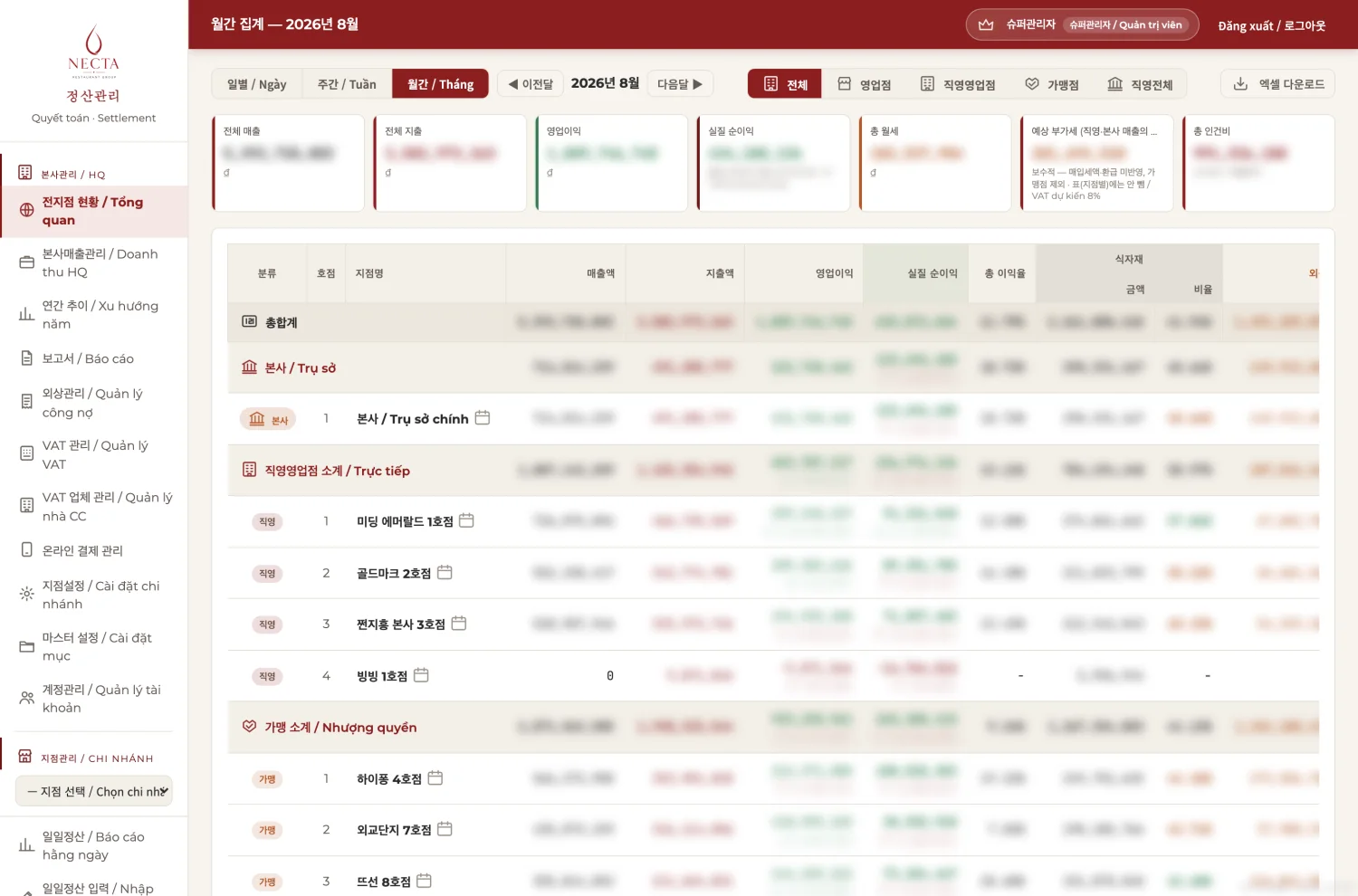Viewport: 1358px width, 896px height.
Task: Click 총 월세 summary card
Action: click(x=935, y=163)
